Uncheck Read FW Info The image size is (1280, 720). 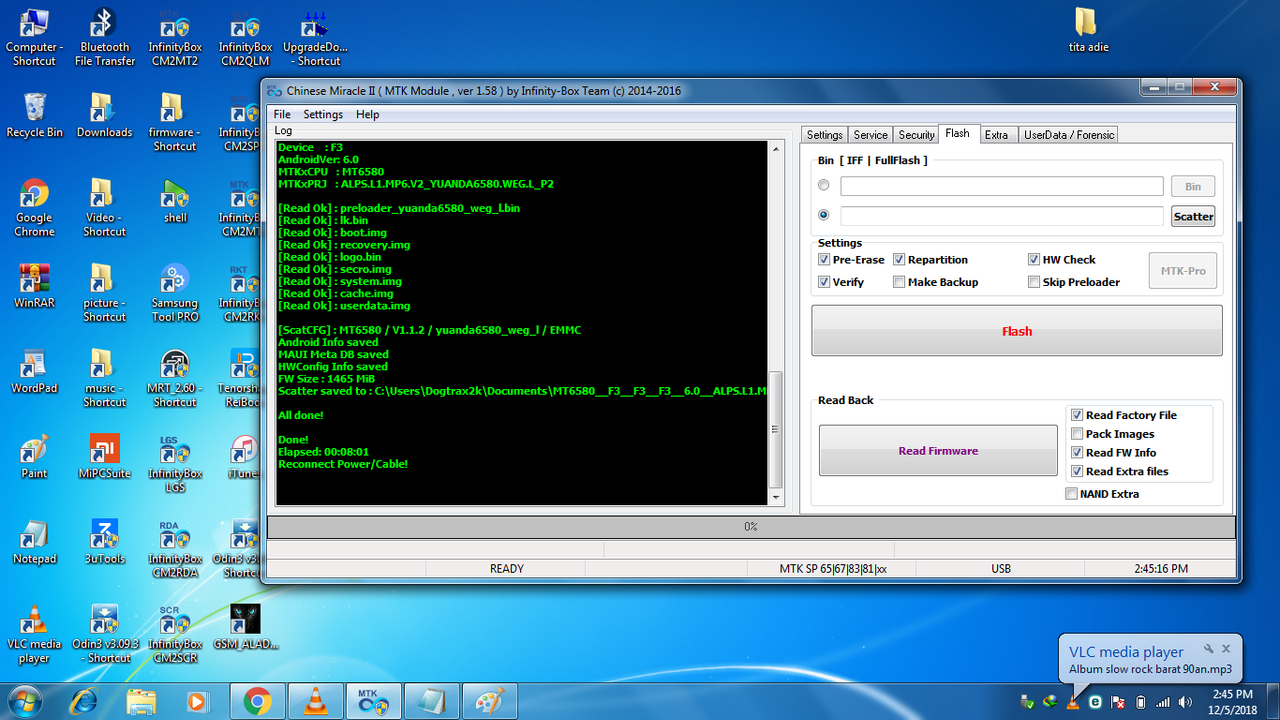[x=1077, y=452]
